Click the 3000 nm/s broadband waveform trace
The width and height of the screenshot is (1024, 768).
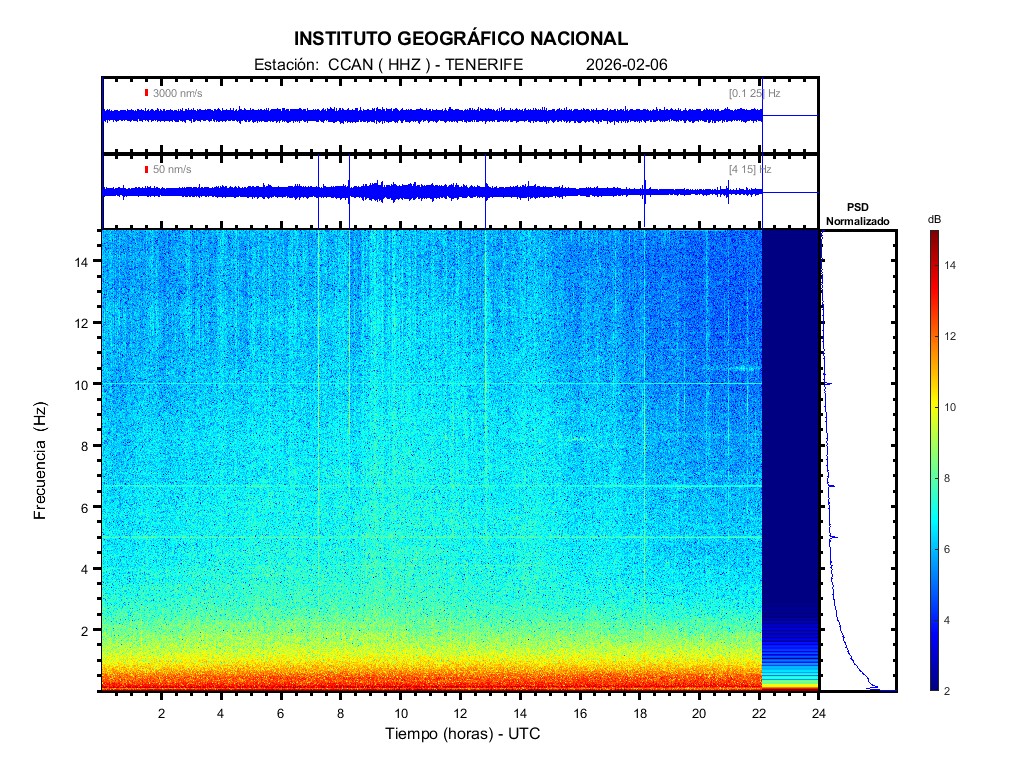(x=430, y=116)
